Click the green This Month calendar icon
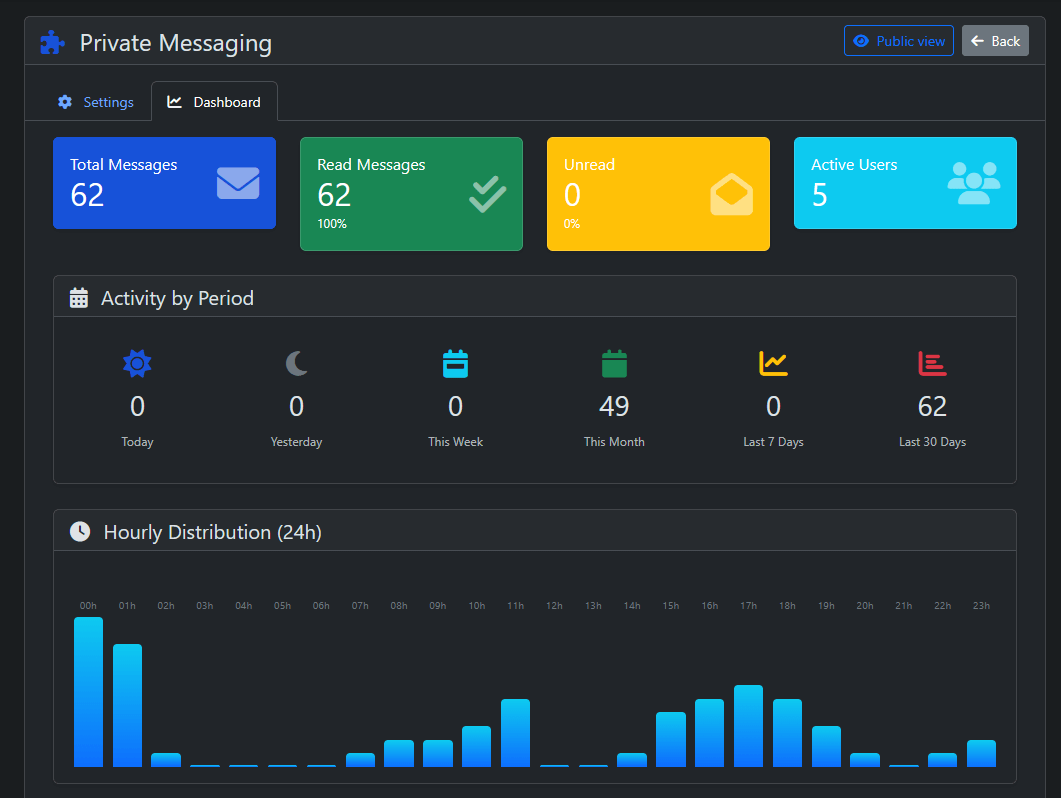 614,363
